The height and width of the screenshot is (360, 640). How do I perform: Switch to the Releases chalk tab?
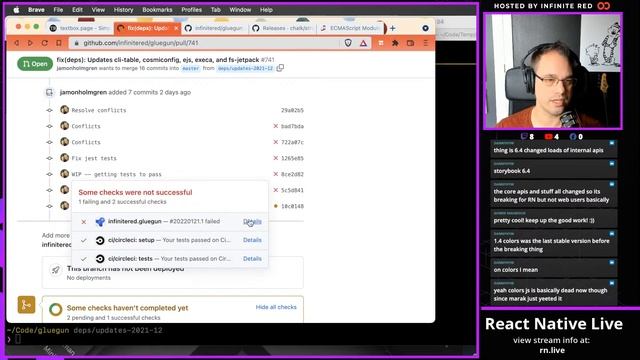click(282, 28)
